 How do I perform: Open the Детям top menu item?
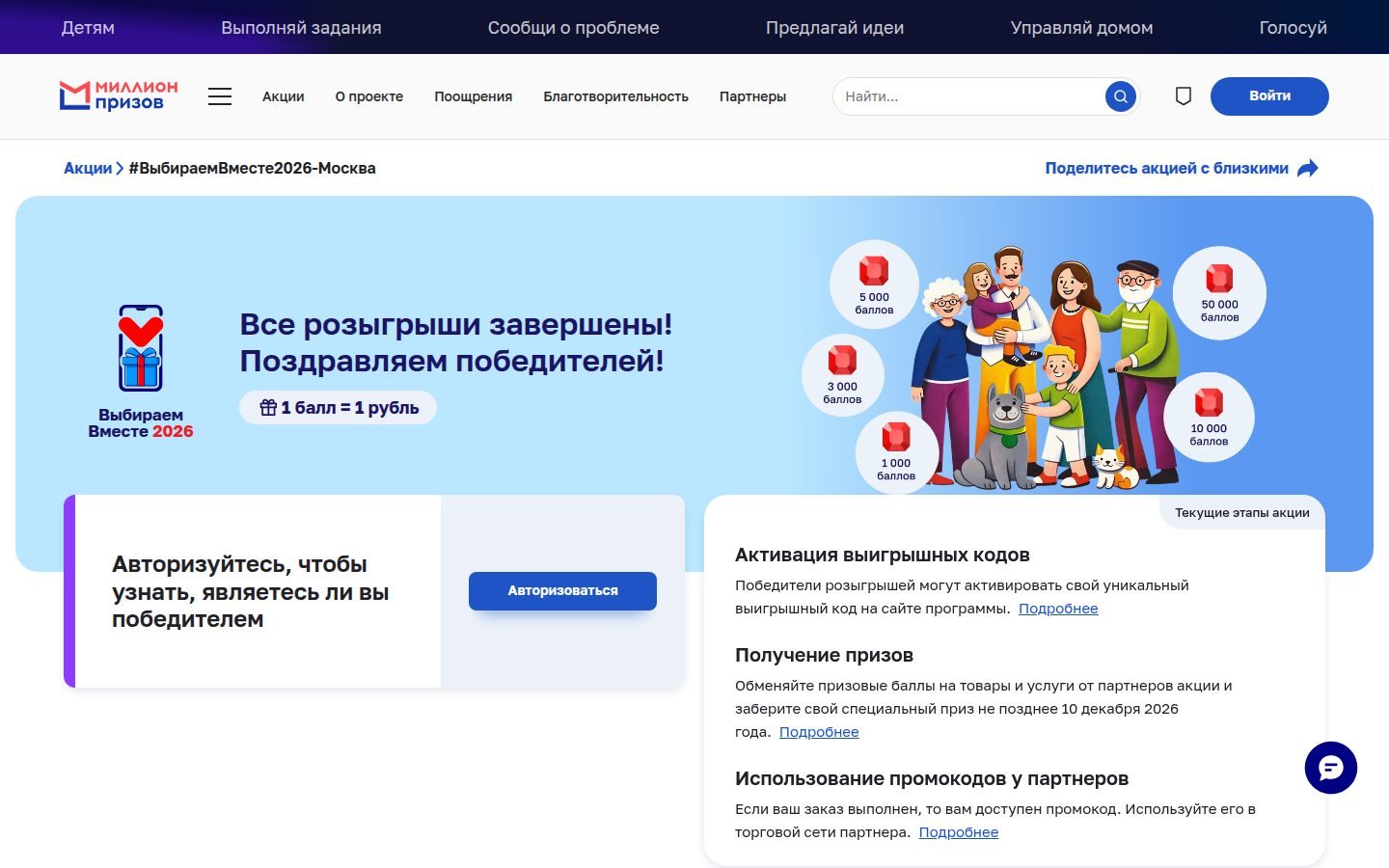tap(88, 28)
